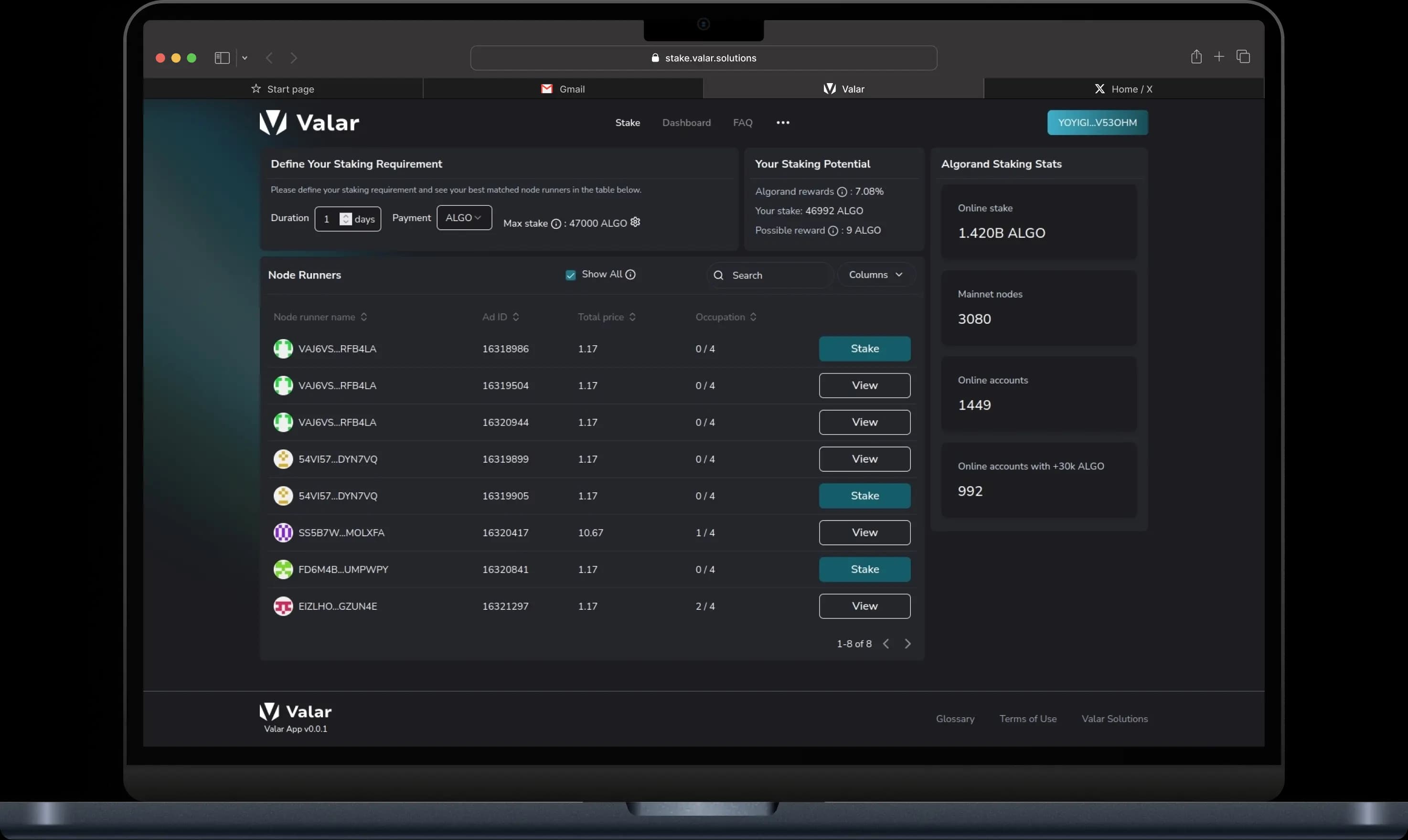Screen dimensions: 1408x840
Task: Open the three-dot more menu
Action: [x=783, y=122]
